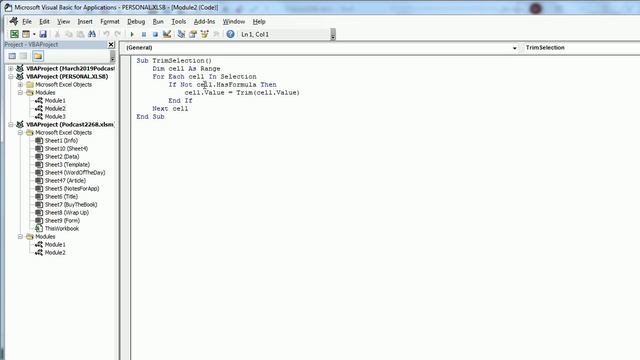Open the Edit menu
640x360 pixels.
click(x=44, y=21)
